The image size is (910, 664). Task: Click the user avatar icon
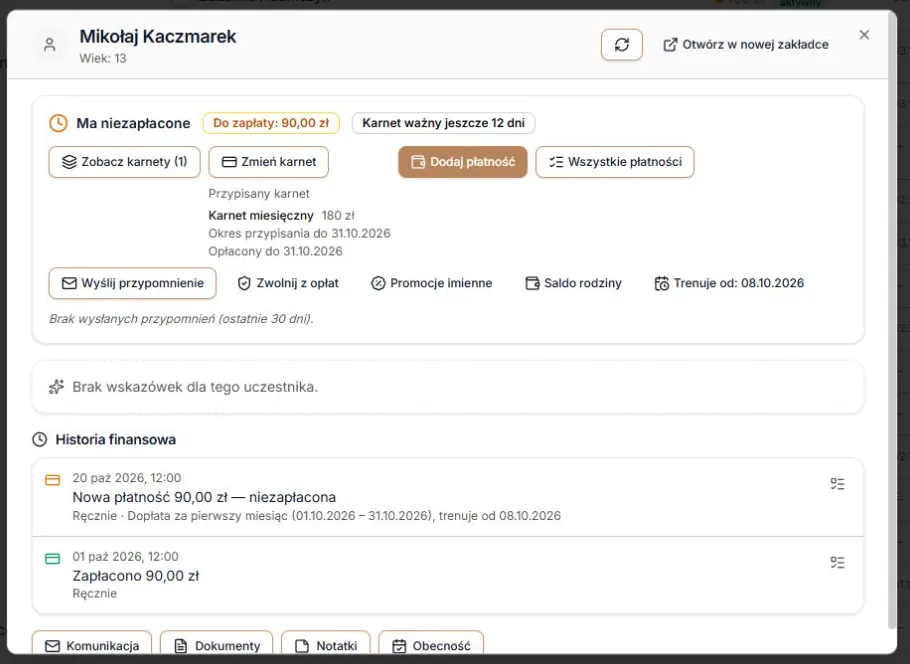pyautogui.click(x=50, y=45)
